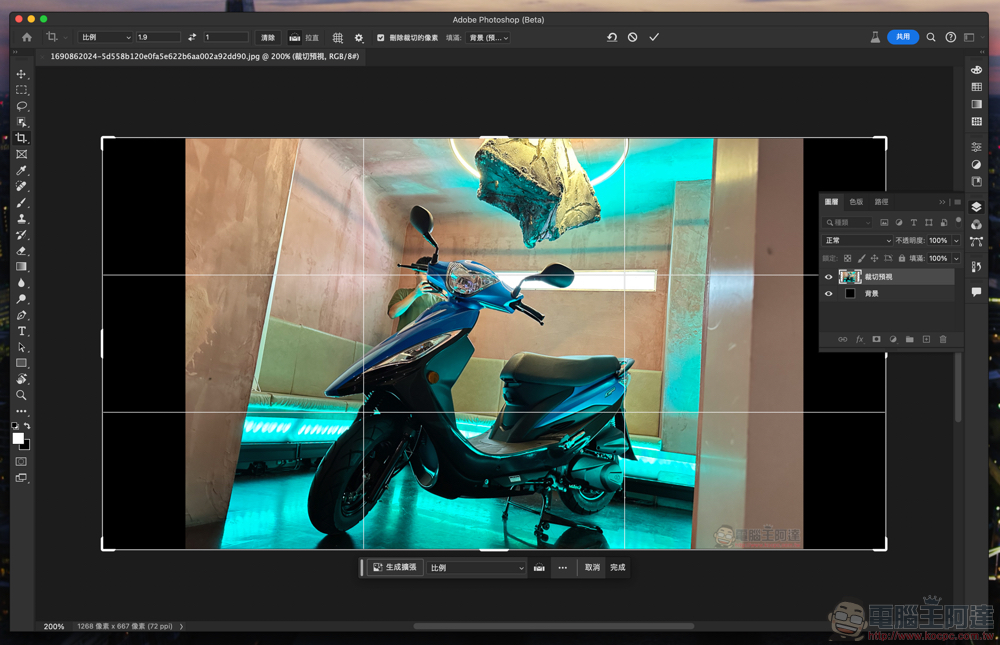Screen dimensions: 1000x645
Task: Select the Dodge tool
Action: [x=21, y=299]
